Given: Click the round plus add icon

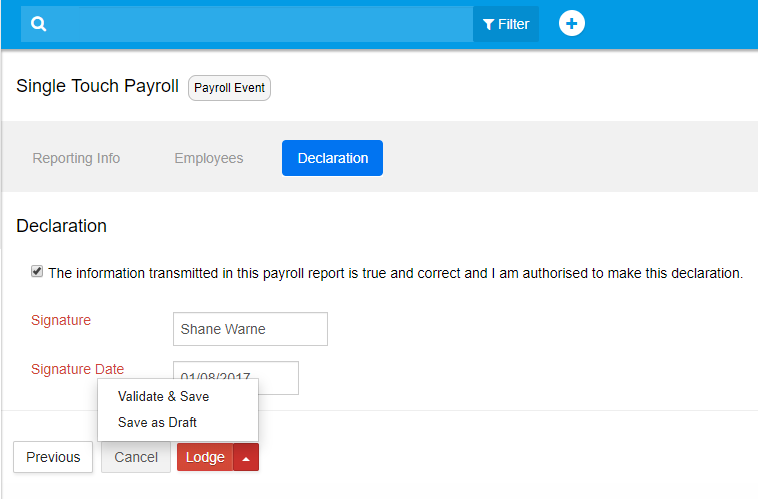Looking at the screenshot, I should 571,23.
